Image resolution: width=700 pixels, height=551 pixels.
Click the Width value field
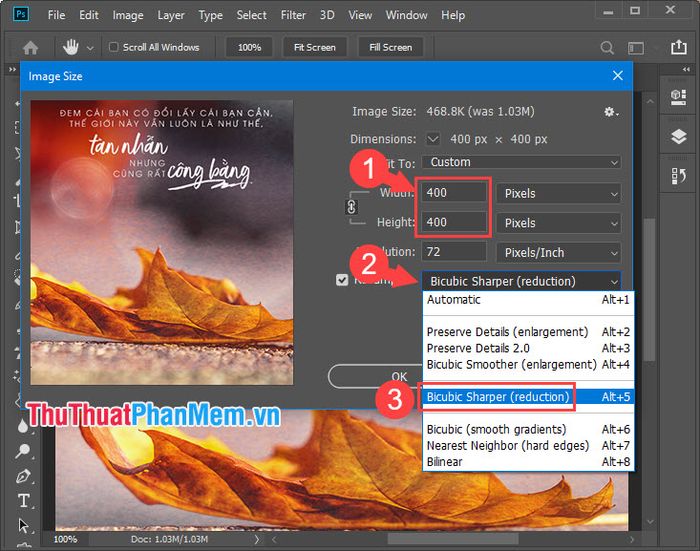pos(454,193)
